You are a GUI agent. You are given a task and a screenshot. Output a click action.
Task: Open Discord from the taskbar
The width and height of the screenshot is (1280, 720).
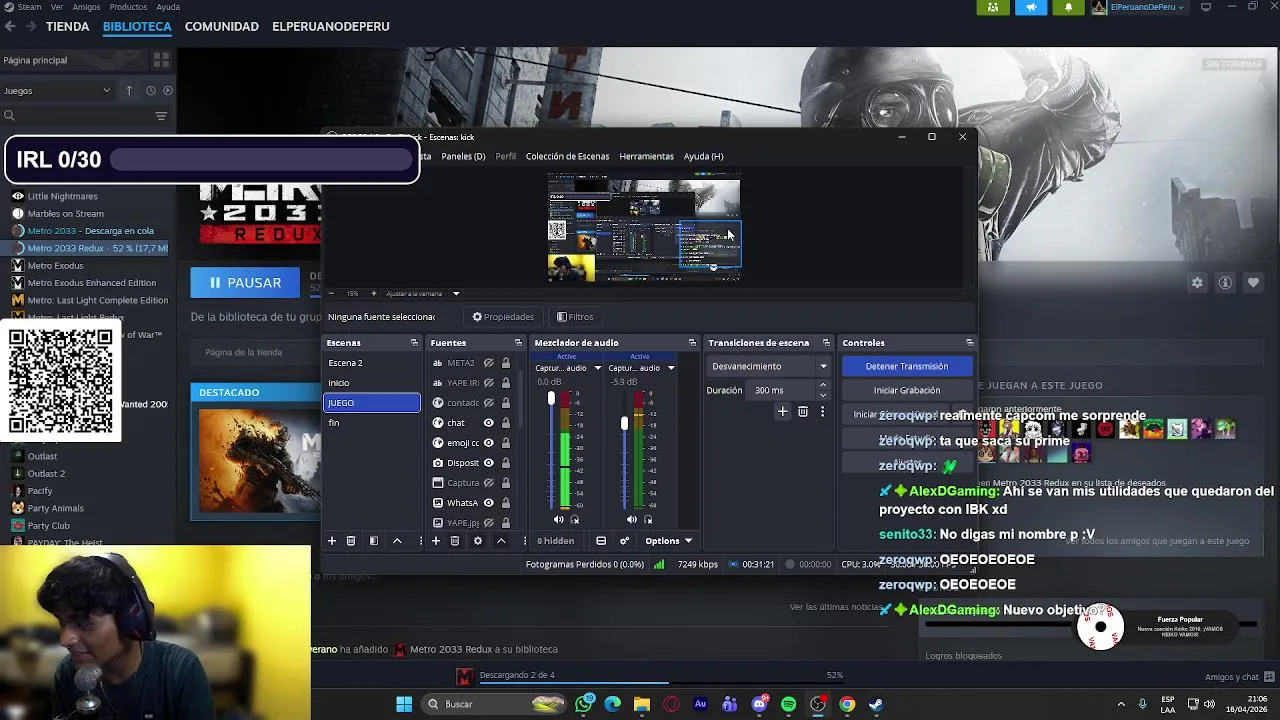(x=759, y=704)
